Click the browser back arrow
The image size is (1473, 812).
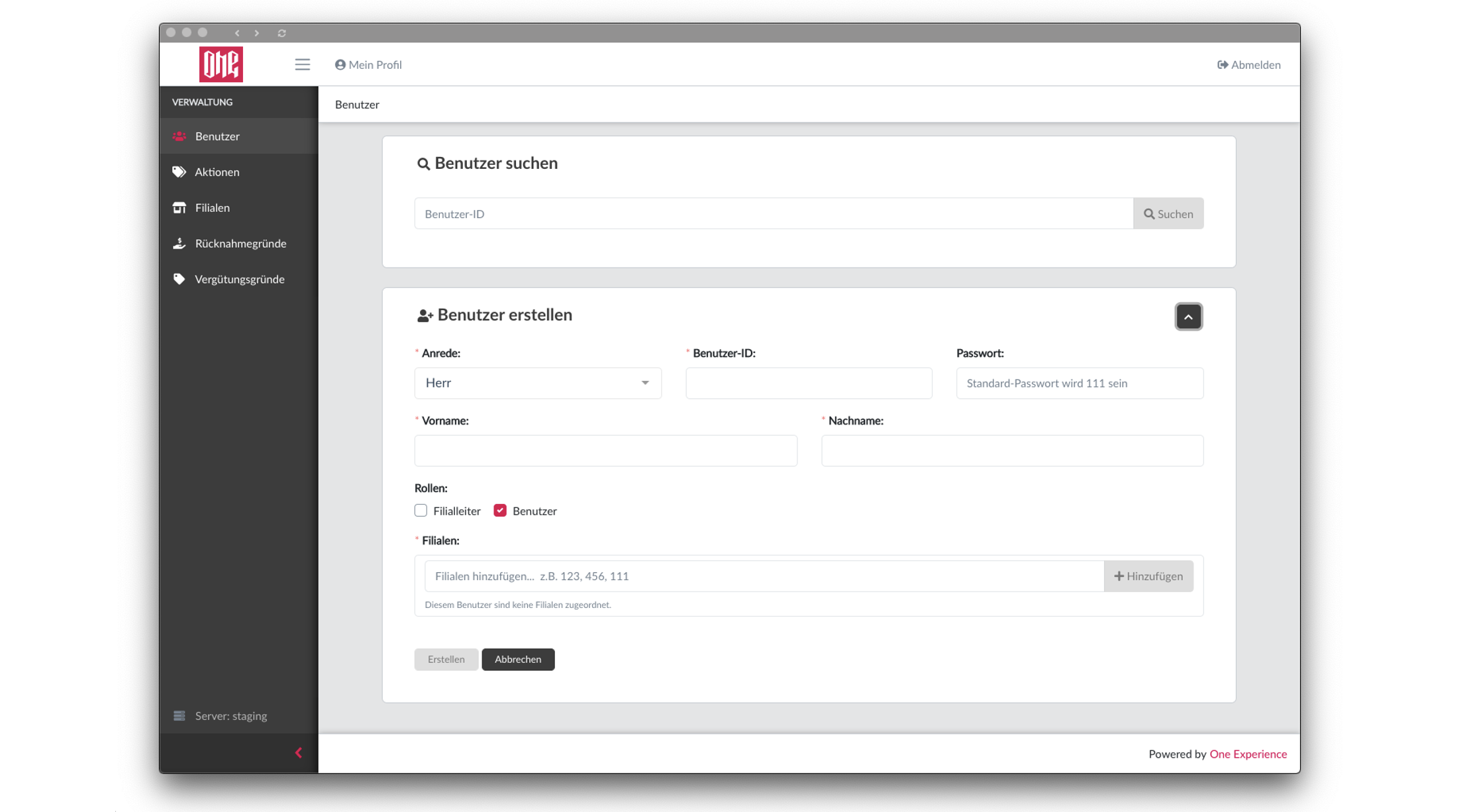point(237,32)
